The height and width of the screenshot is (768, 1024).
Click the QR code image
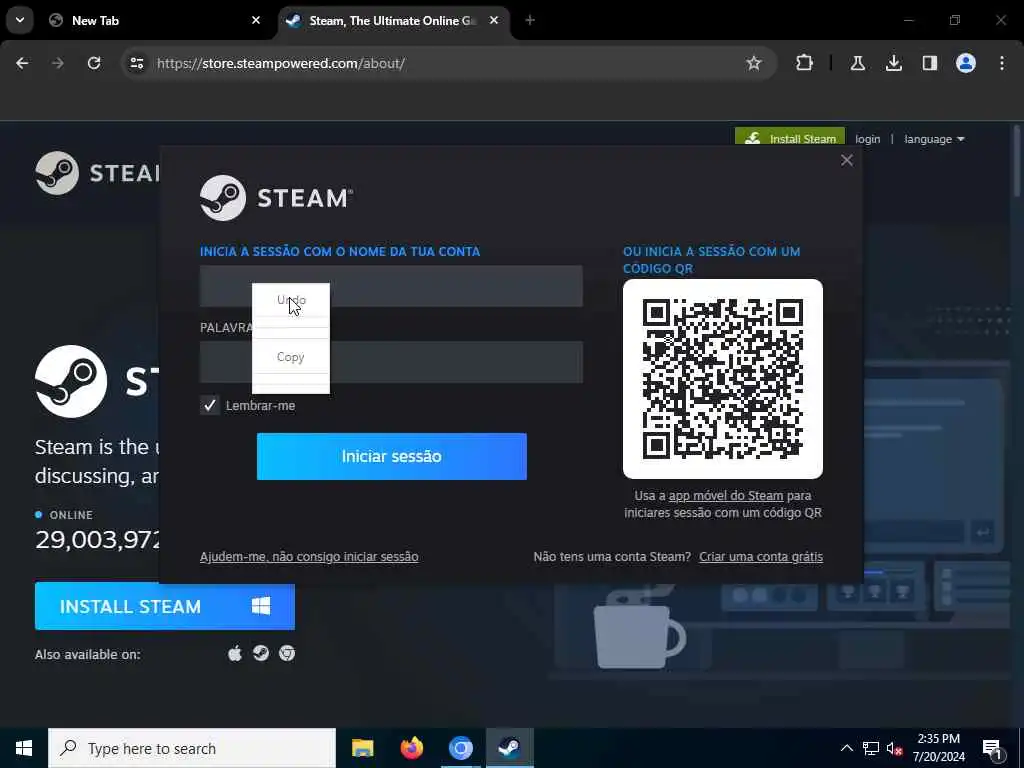point(722,379)
